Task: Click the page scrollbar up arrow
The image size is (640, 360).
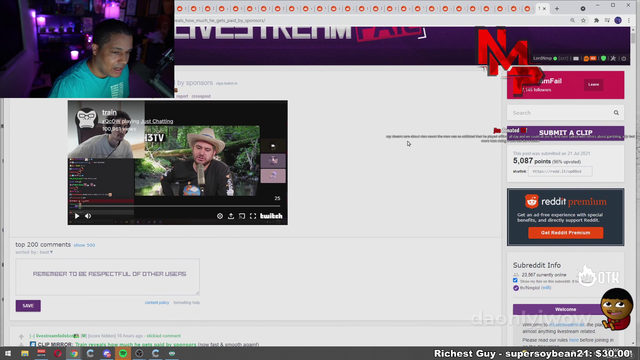Action: (x=633, y=29)
